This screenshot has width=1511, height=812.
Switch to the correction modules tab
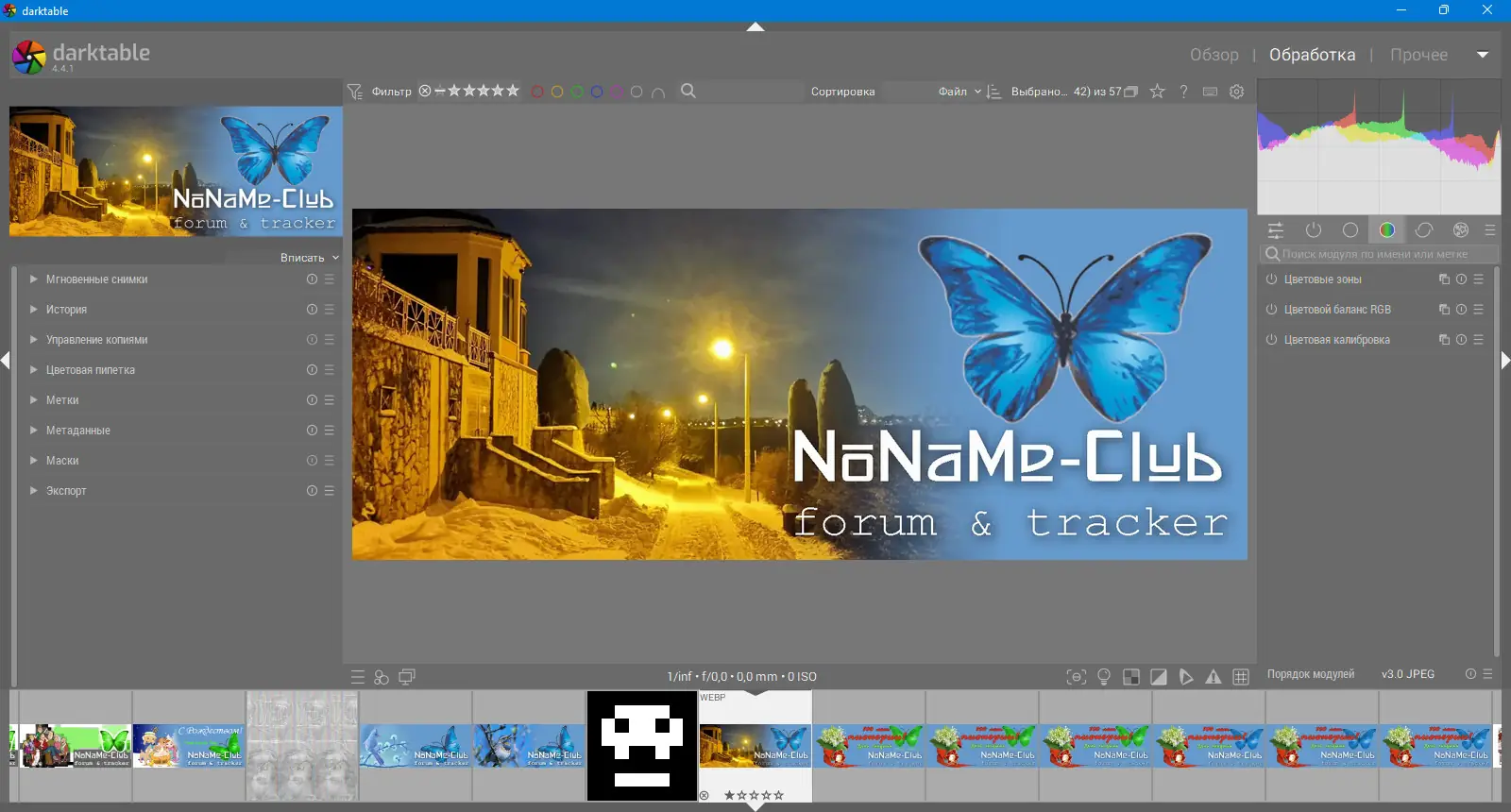coord(1424,230)
